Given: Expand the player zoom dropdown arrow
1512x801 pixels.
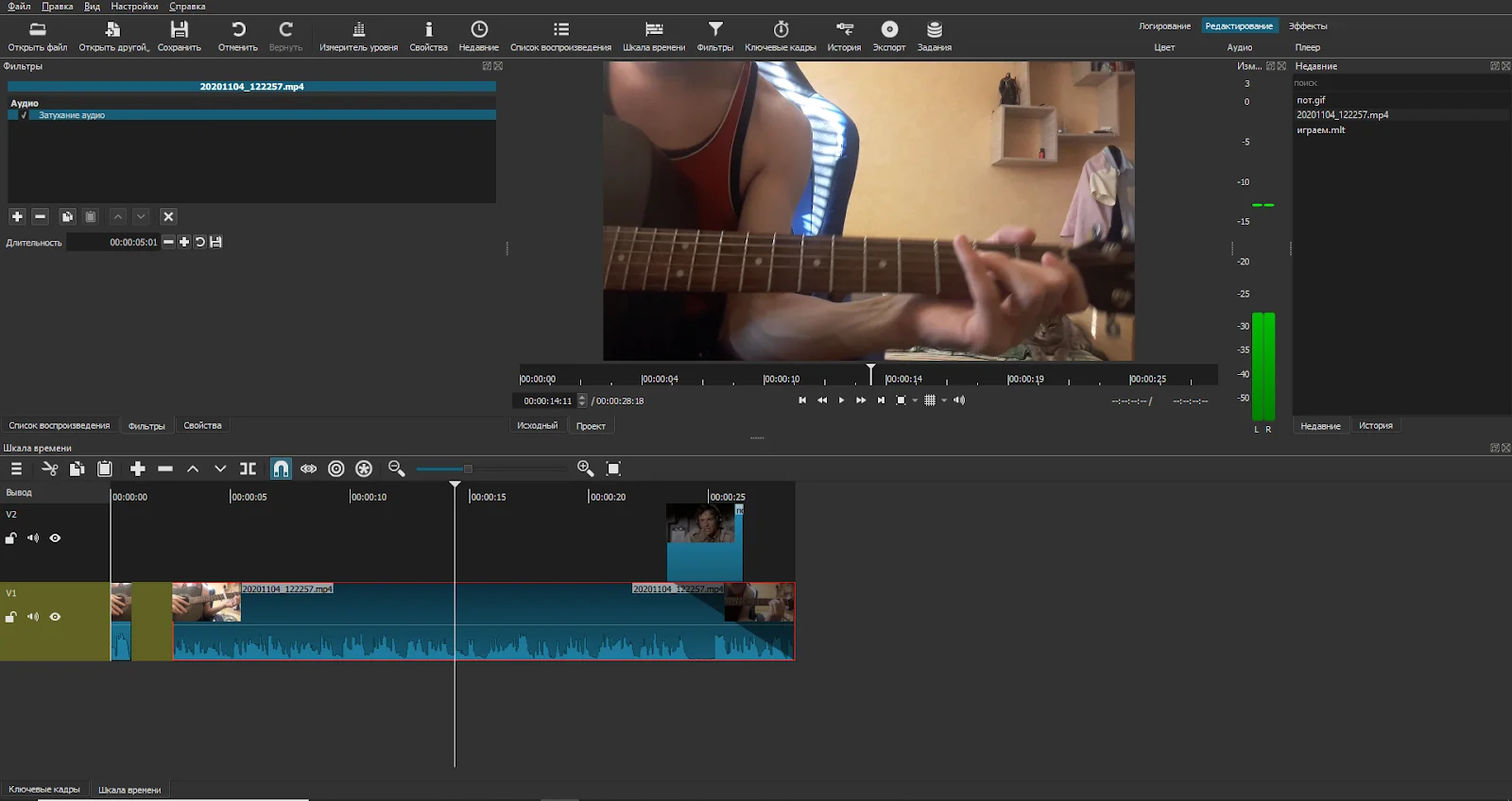Looking at the screenshot, I should coord(915,400).
